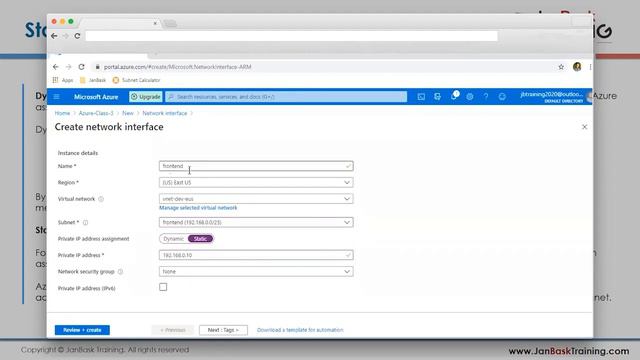Open the help question mark icon
The image size is (640, 360).
coord(486,97)
